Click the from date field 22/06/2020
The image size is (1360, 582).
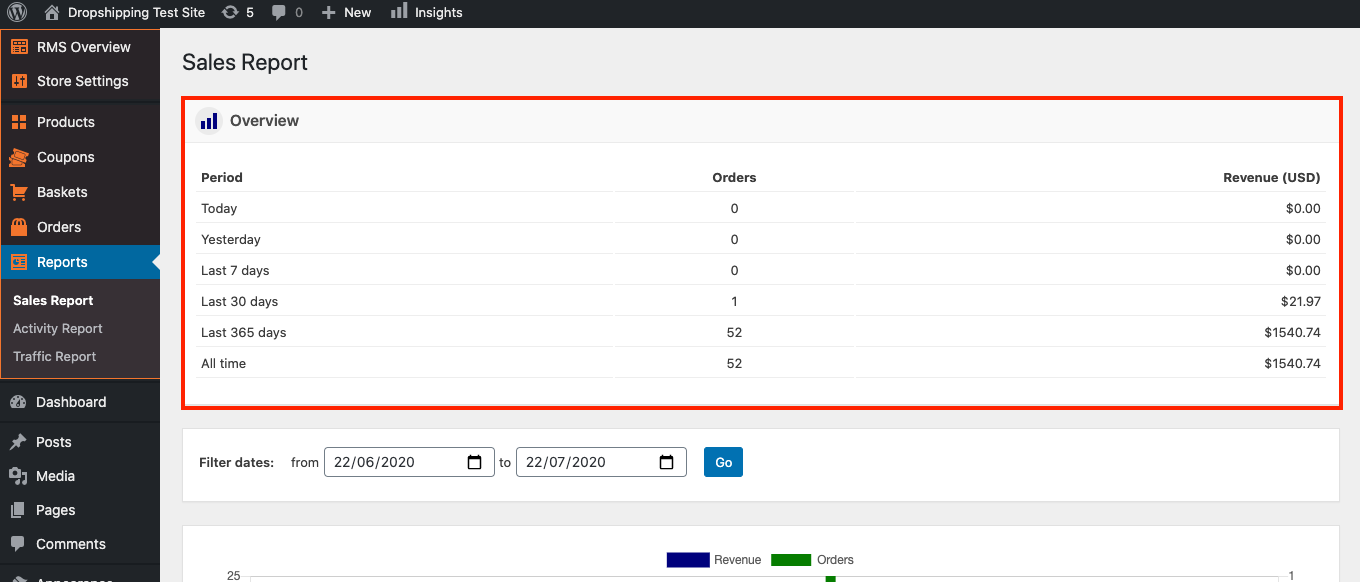tap(409, 462)
